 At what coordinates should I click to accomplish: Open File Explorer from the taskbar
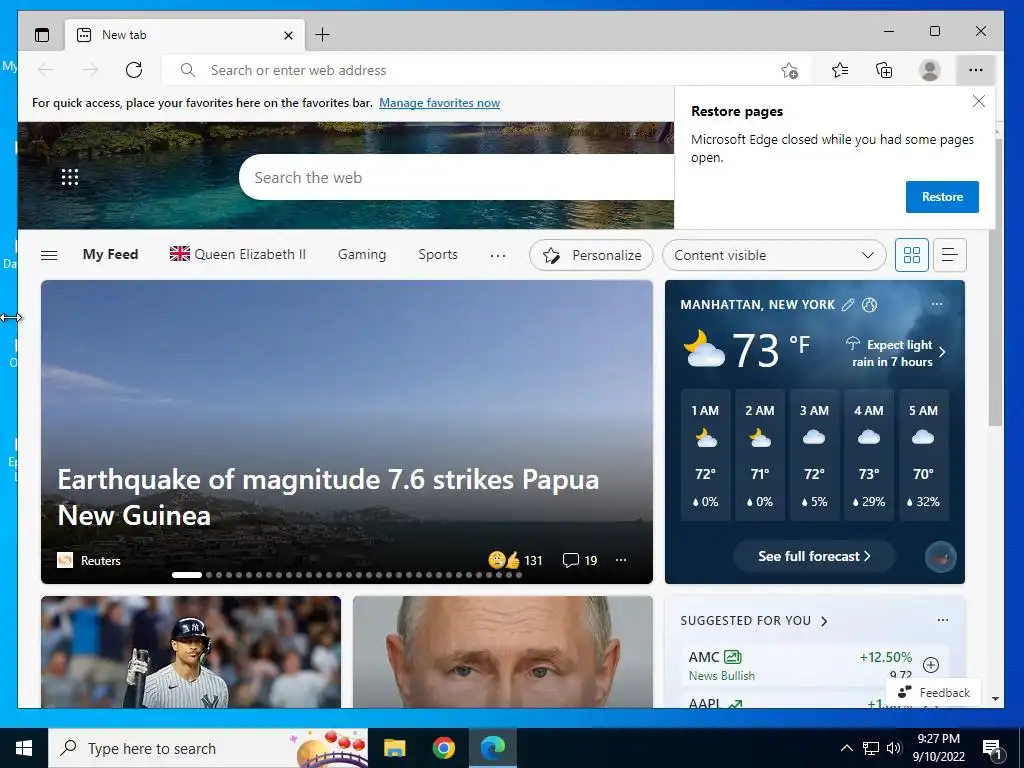(394, 748)
